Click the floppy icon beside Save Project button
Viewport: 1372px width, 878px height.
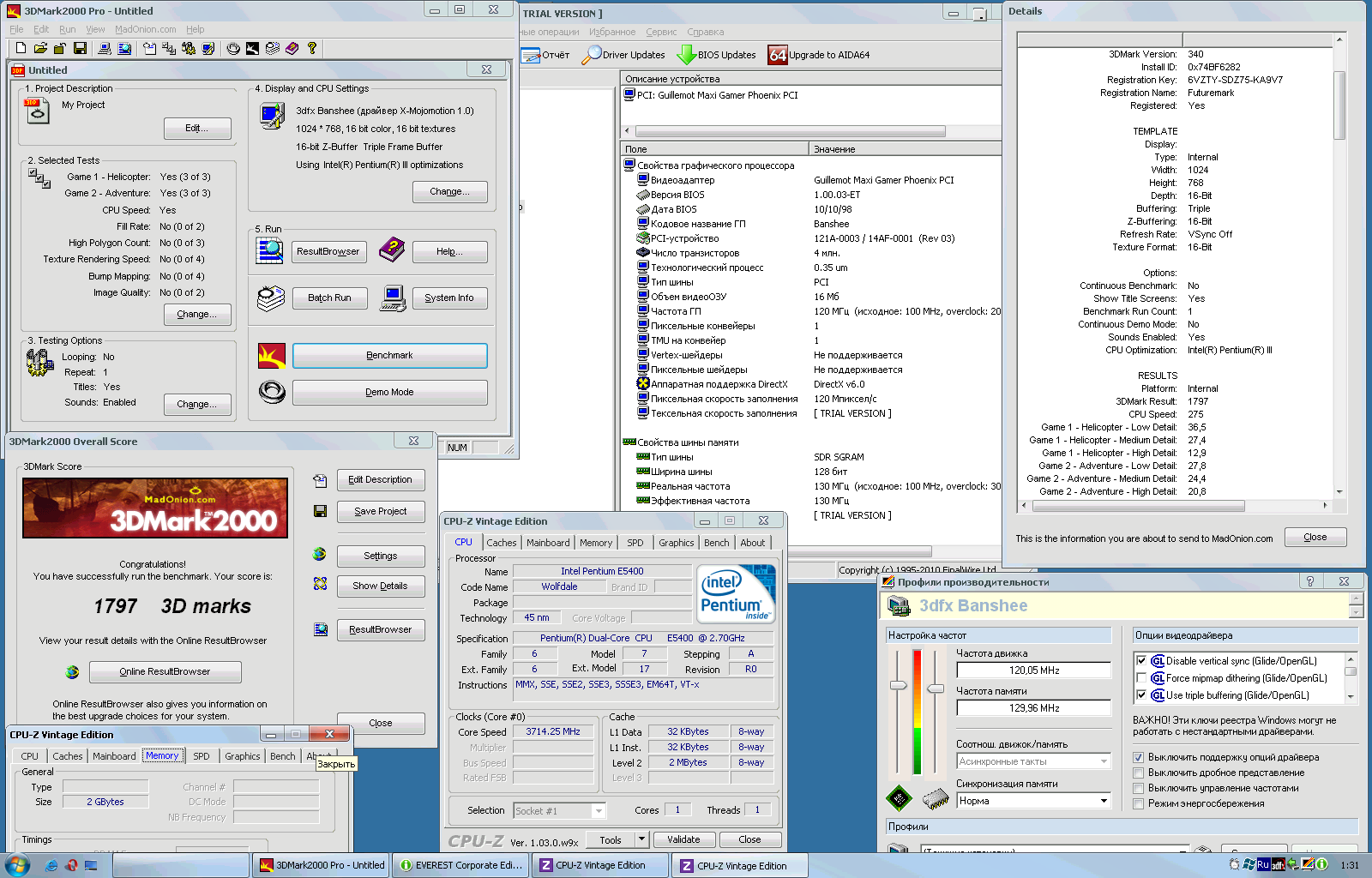tap(320, 511)
